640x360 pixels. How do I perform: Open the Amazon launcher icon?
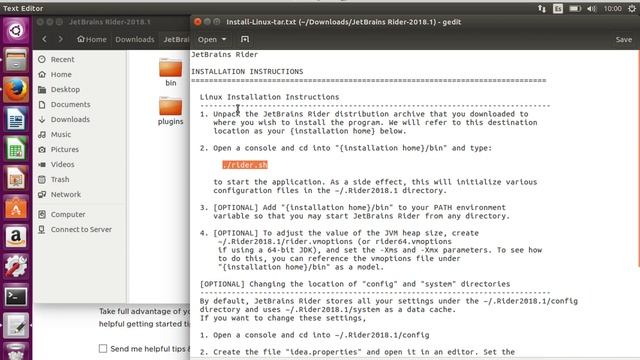pyautogui.click(x=16, y=237)
